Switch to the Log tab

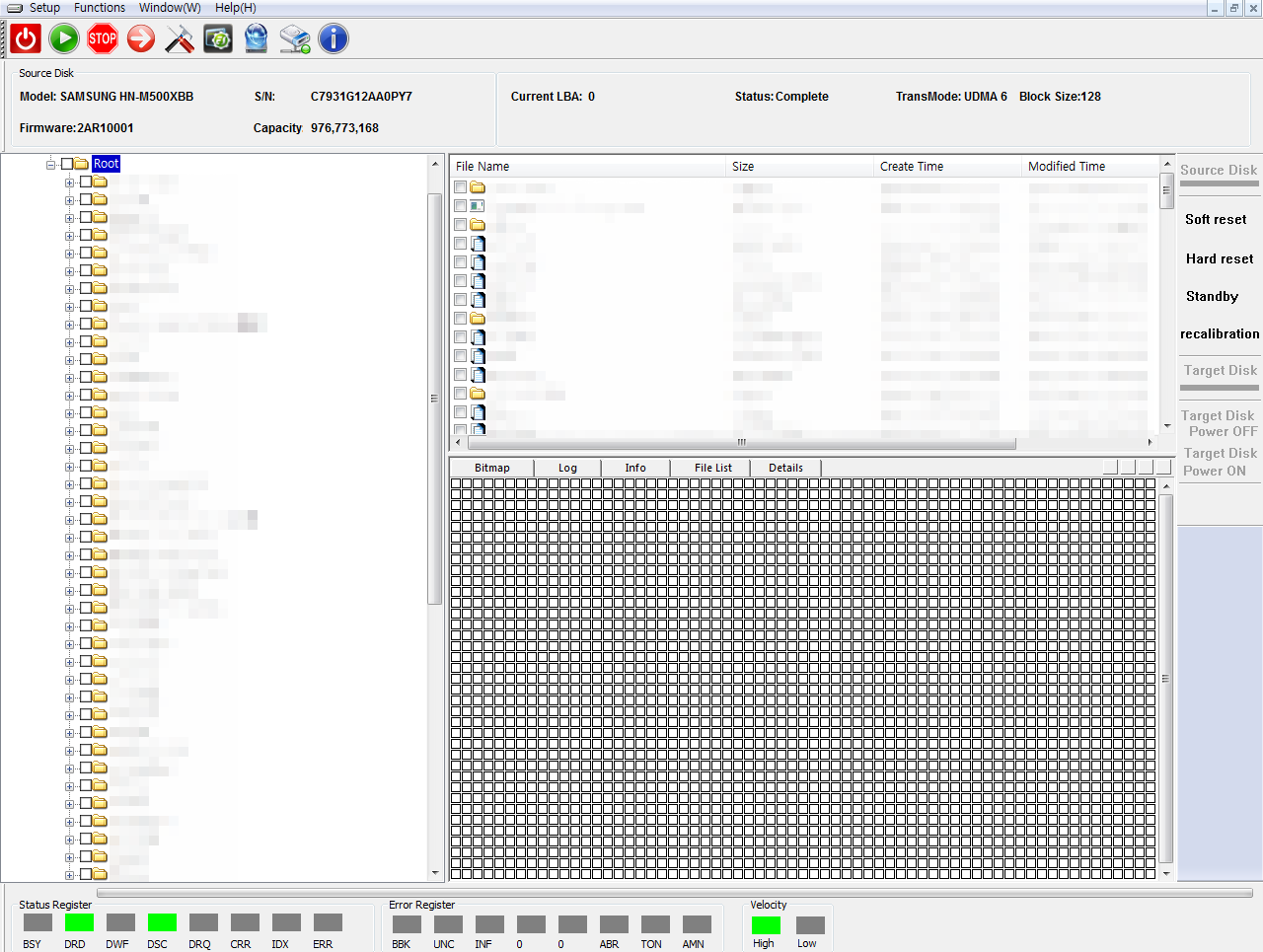tap(567, 467)
